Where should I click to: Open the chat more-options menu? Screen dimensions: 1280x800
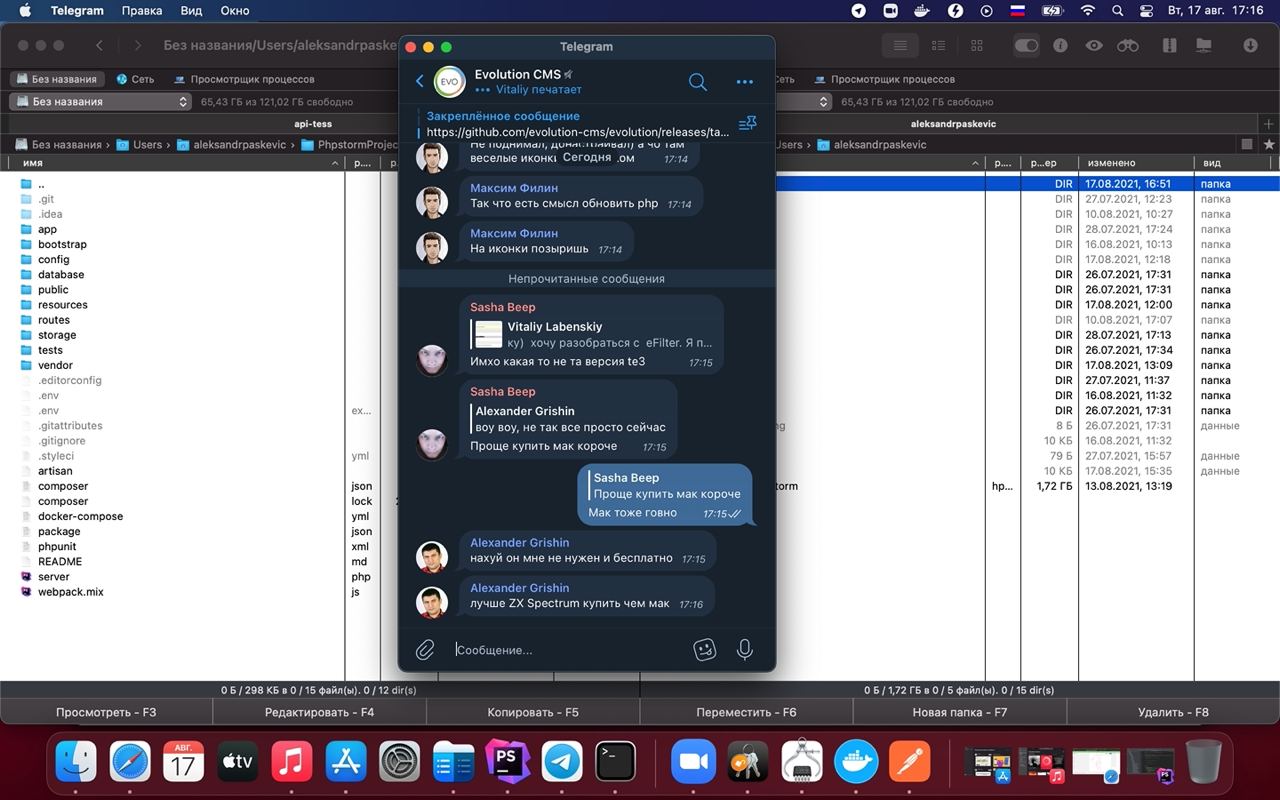click(x=744, y=82)
